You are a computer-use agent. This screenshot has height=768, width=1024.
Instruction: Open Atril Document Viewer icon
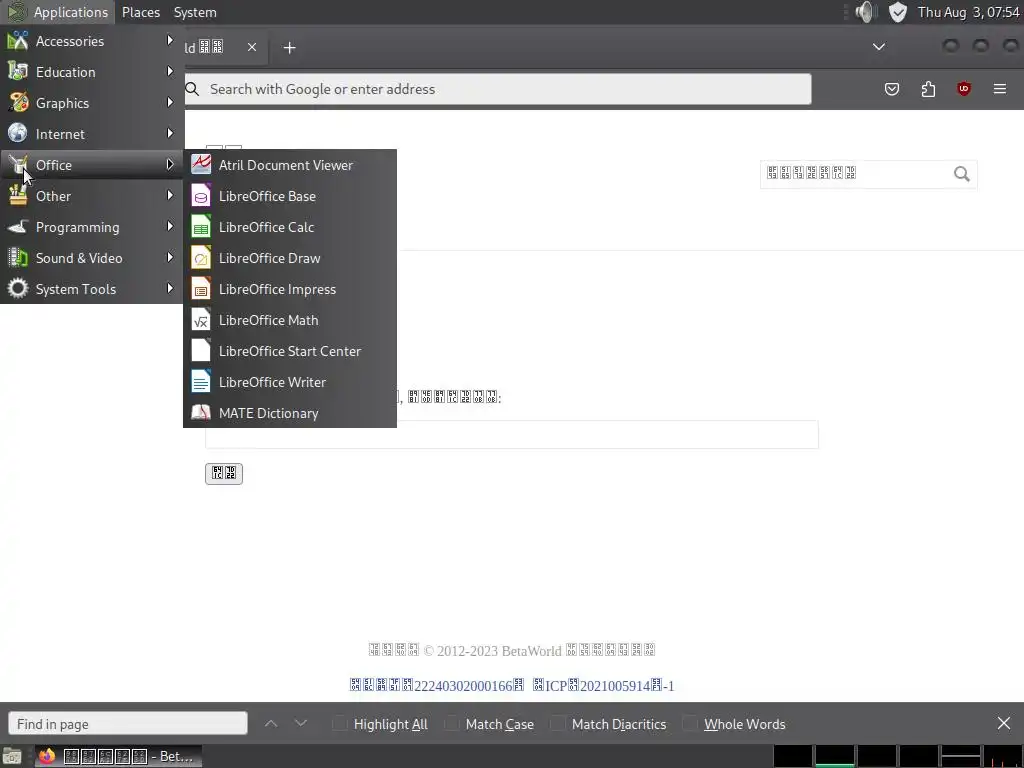(200, 165)
